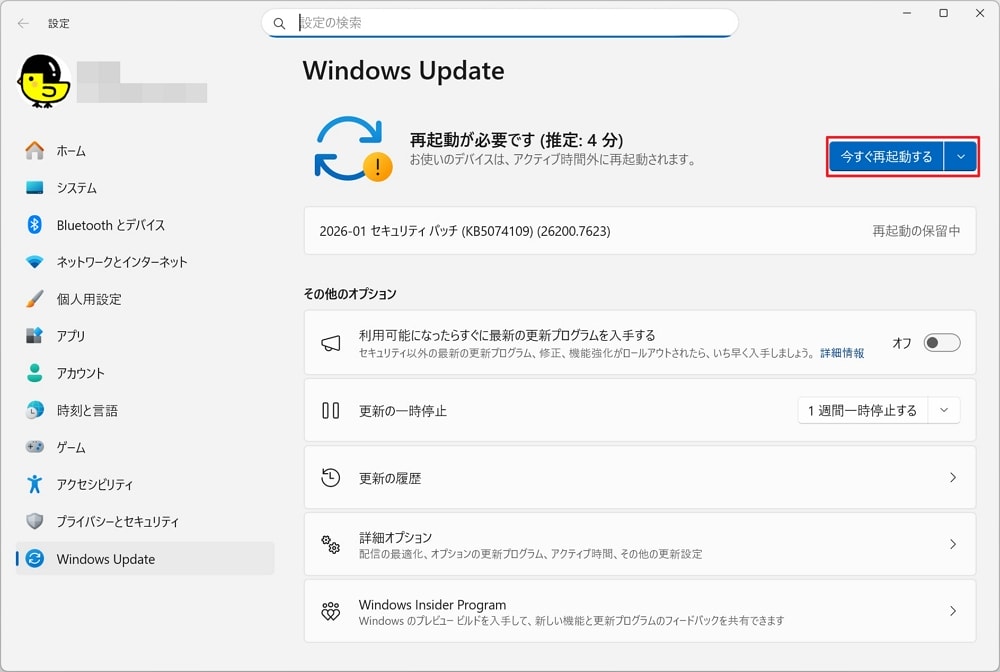Expand the restart now dropdown arrow
The width and height of the screenshot is (1000, 672).
coord(960,157)
